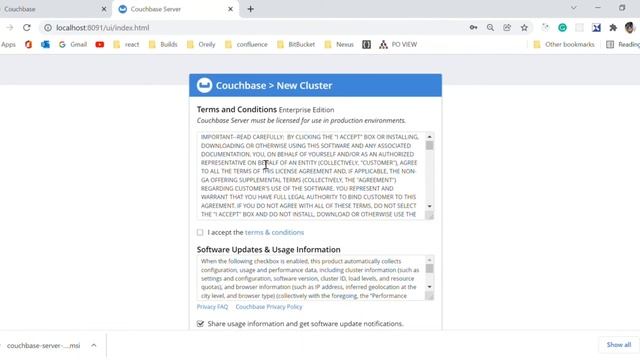Check the I accept the terms checkbox
Viewport: 640px width, 360px height.
click(200, 232)
